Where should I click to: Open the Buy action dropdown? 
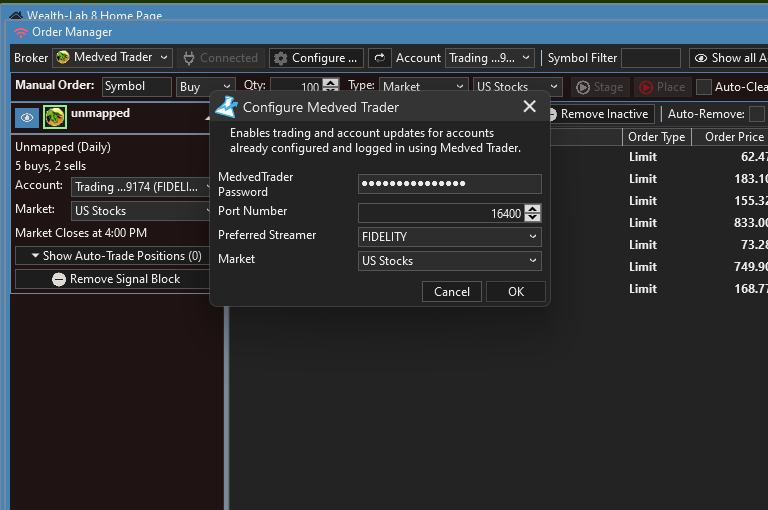coord(205,87)
